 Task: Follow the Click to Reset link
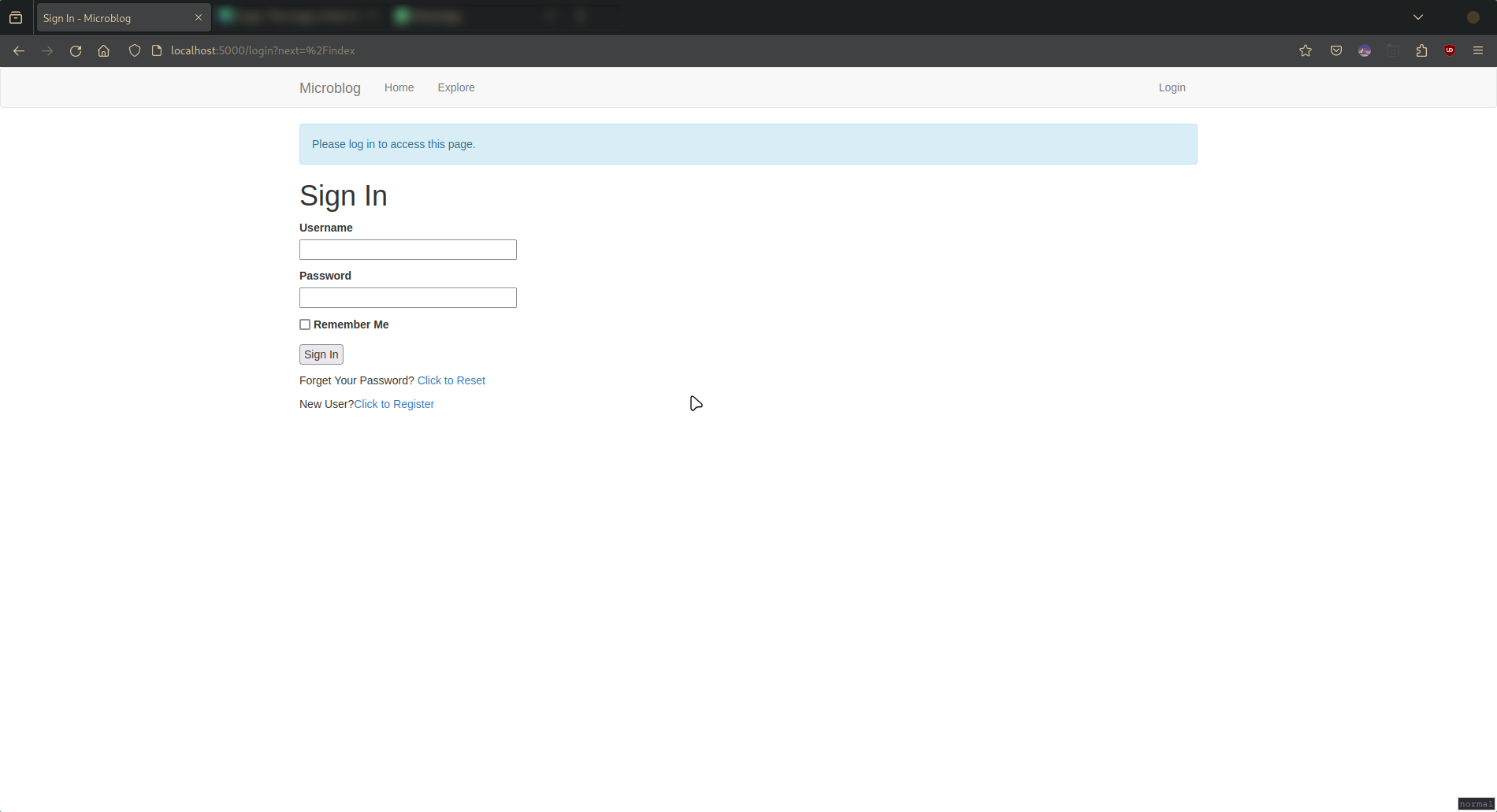tap(451, 380)
